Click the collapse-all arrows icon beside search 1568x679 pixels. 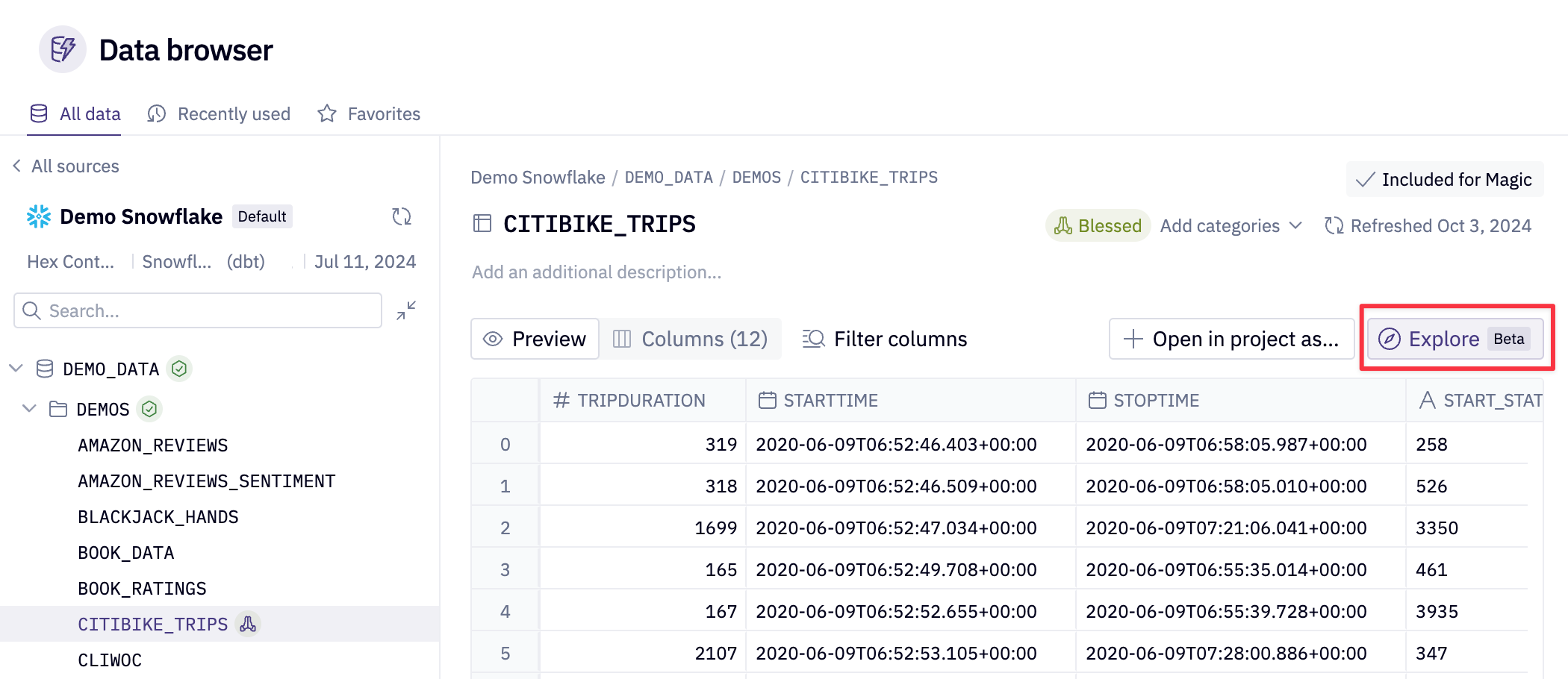coord(406,310)
